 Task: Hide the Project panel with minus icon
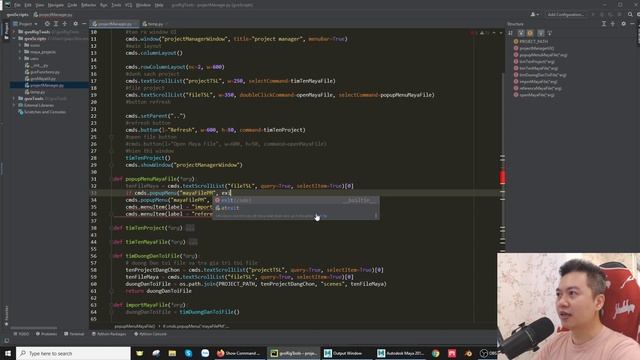(84, 24)
